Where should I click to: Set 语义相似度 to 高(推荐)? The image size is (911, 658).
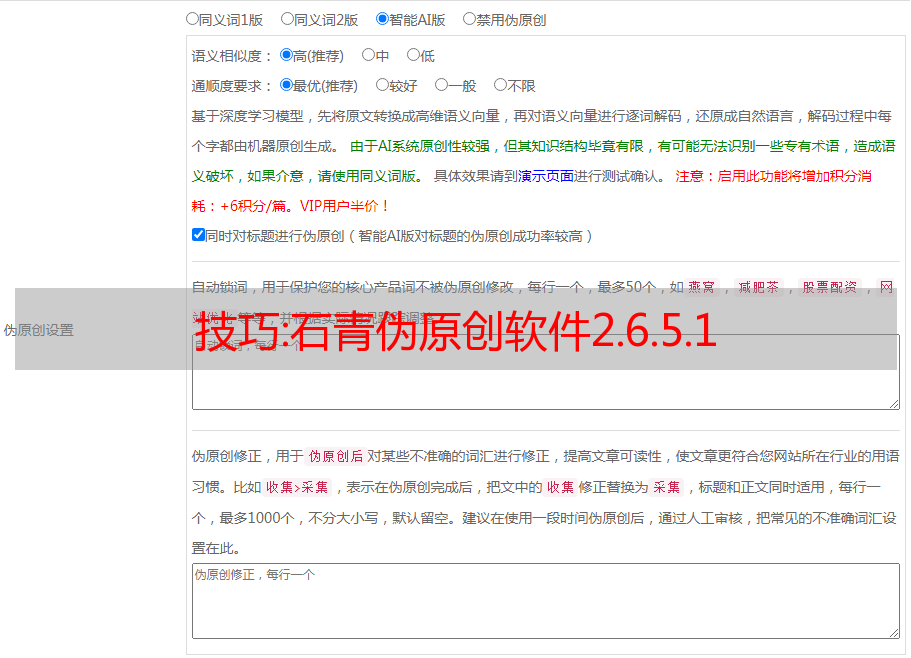286,55
